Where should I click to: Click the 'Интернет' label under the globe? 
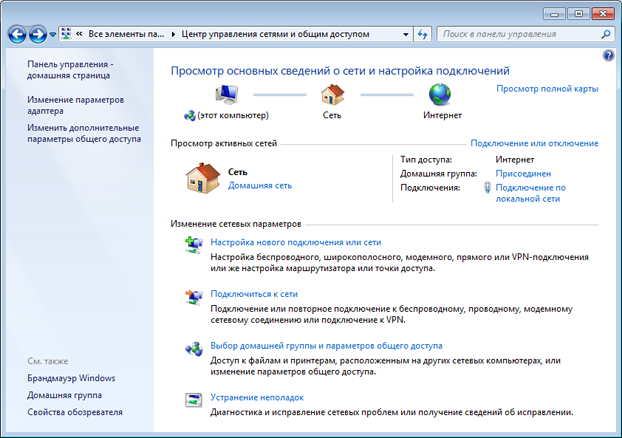point(442,115)
